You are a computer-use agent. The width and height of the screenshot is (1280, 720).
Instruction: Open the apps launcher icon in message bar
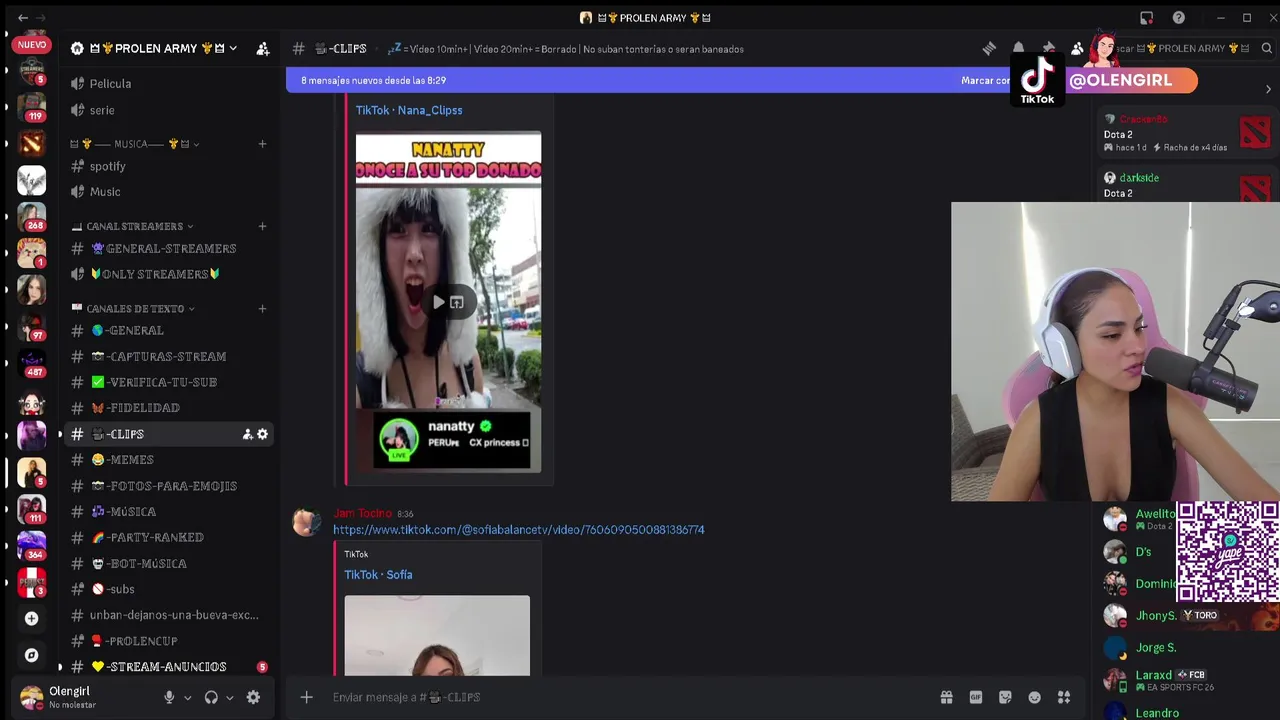1064,697
